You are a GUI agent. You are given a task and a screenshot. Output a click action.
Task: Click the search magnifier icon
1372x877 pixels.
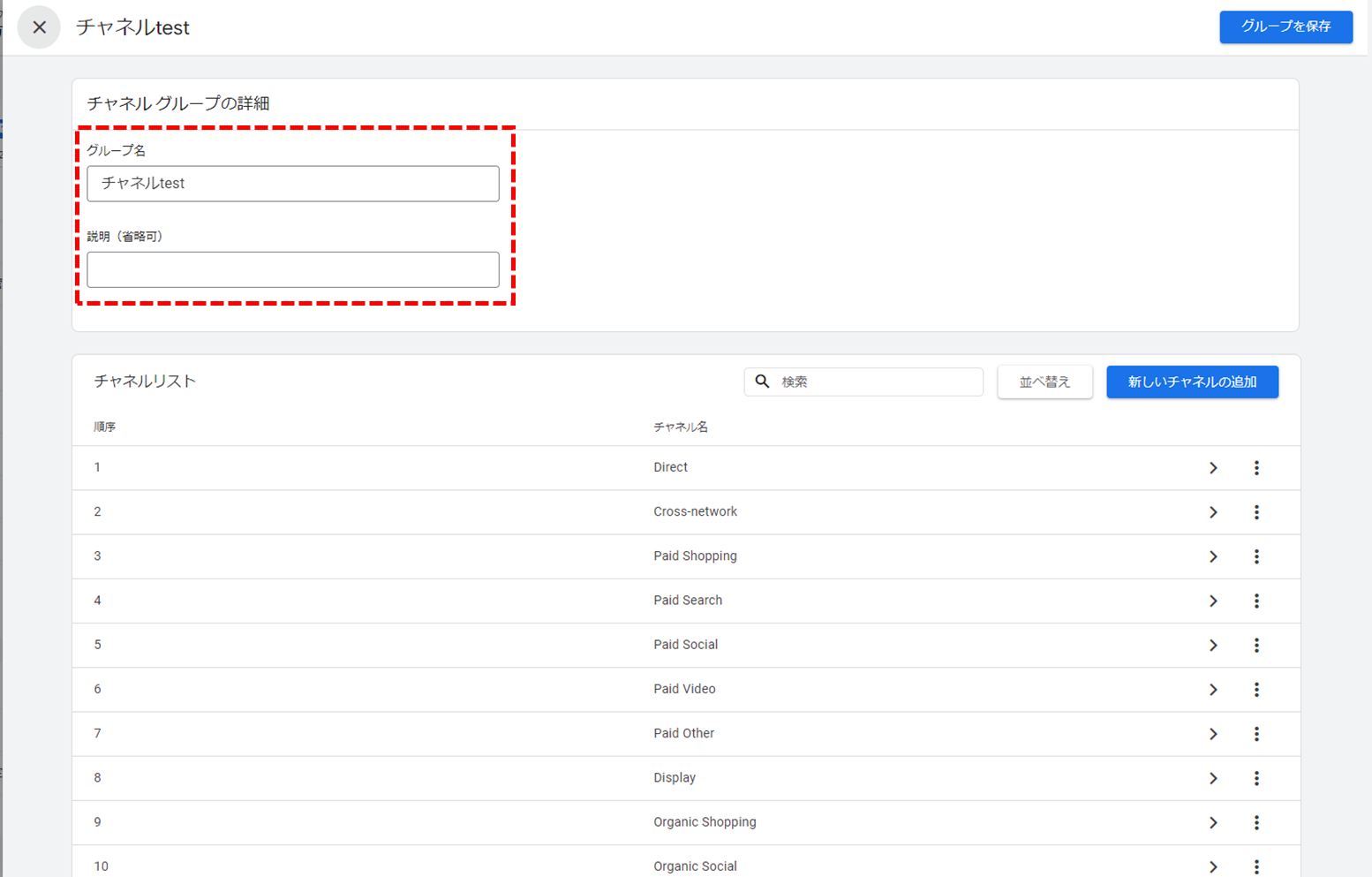coord(763,382)
